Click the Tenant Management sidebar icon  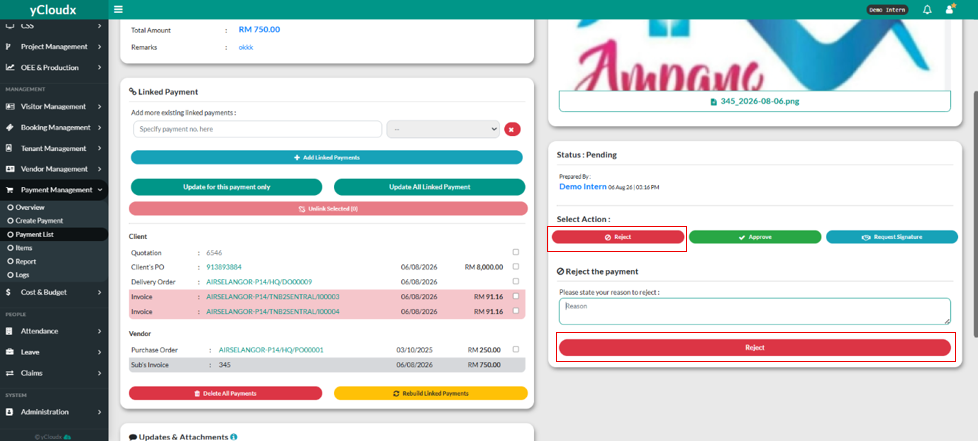pos(9,149)
